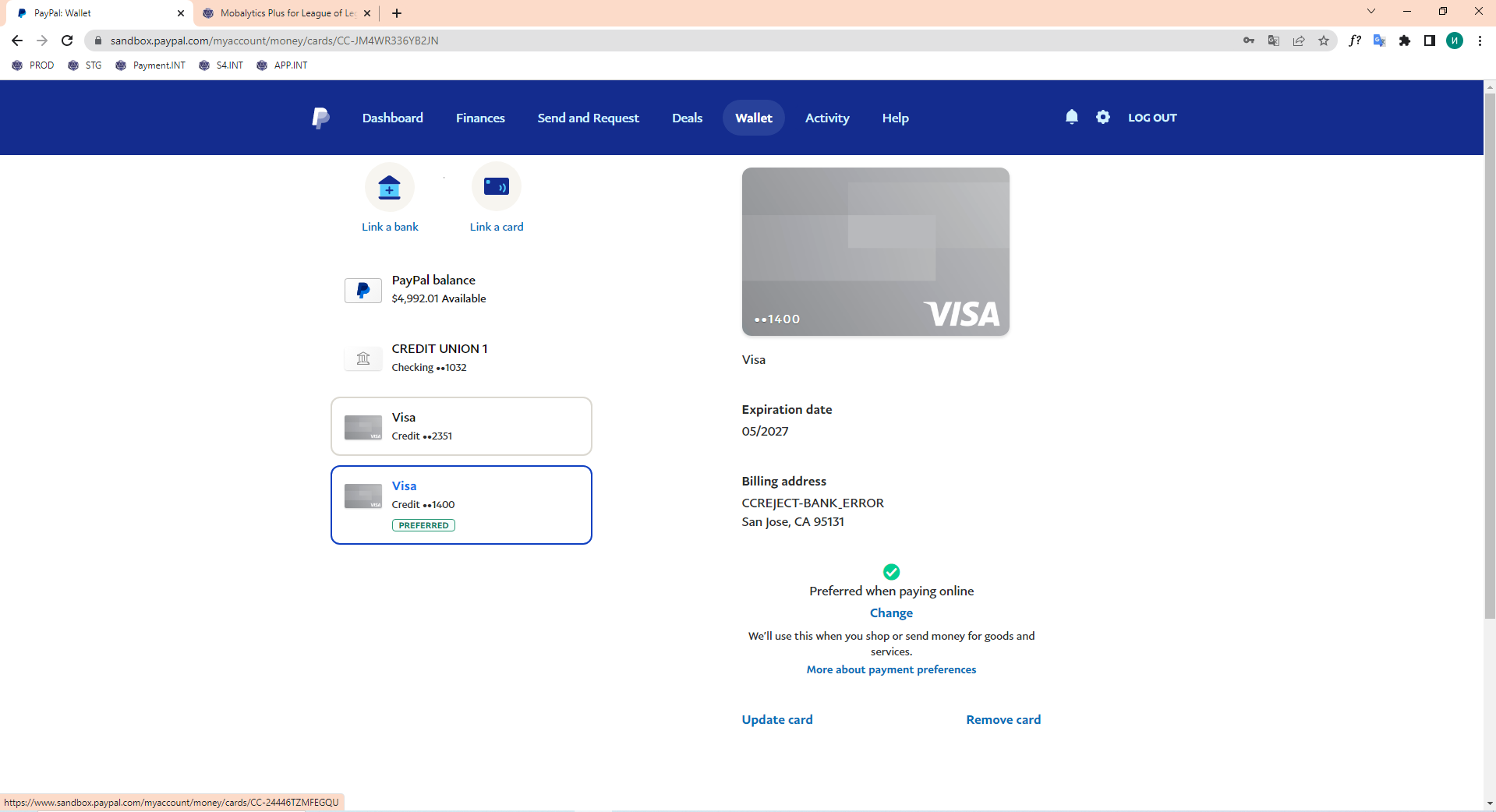This screenshot has height=812, width=1496.
Task: Click the Link a bank text link
Action: point(390,227)
